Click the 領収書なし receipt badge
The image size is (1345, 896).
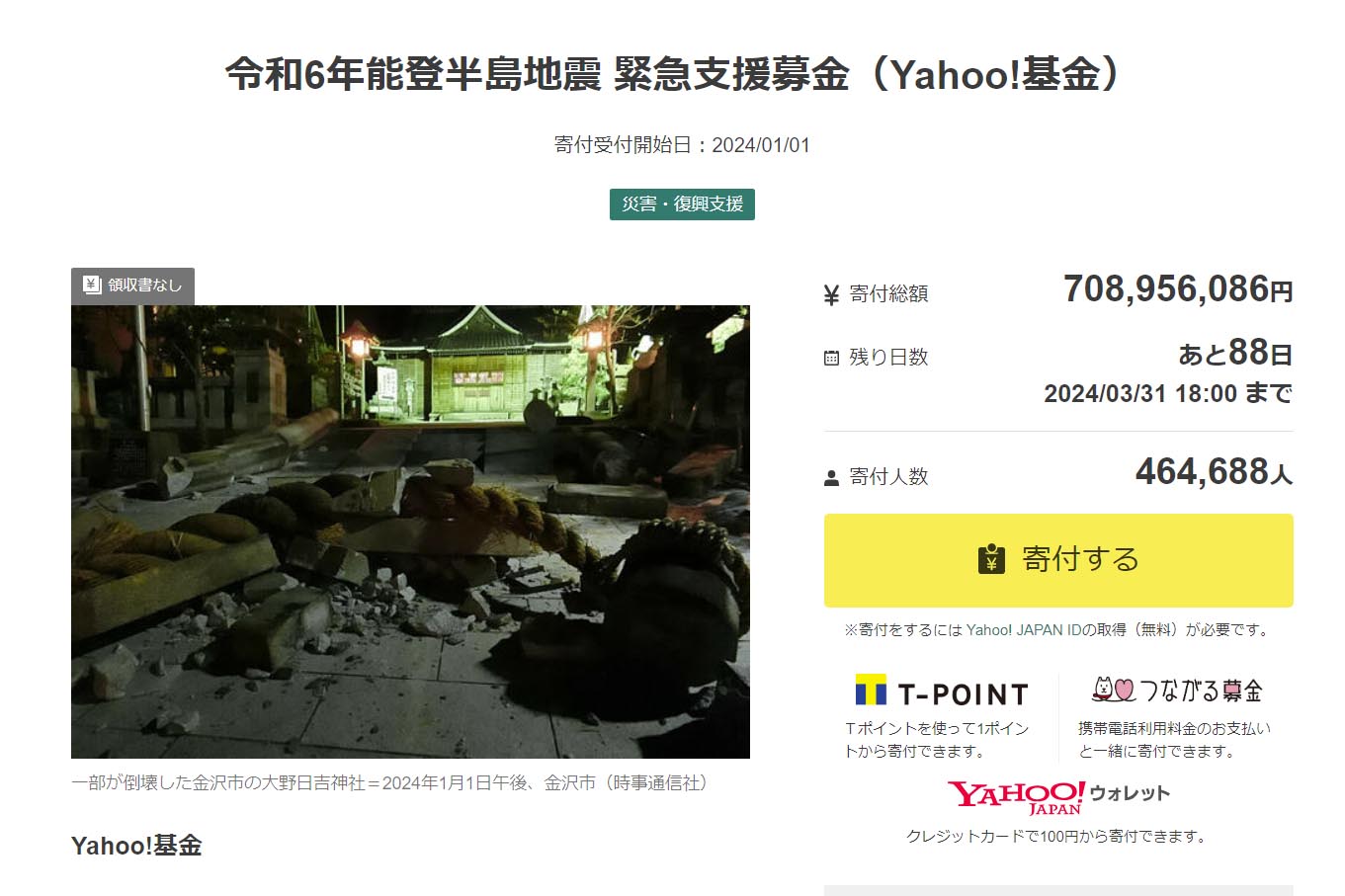(132, 285)
